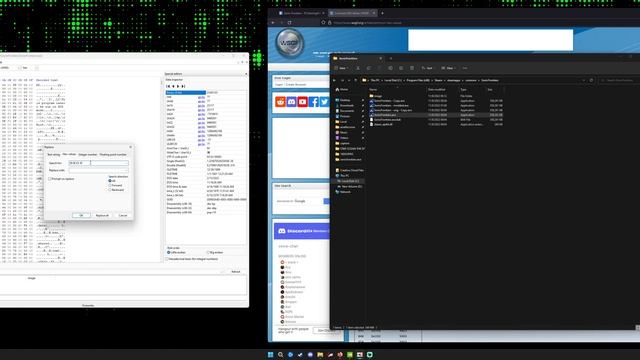Click the WSGF globe logo in browser
This screenshot has height=360, width=640.
click(290, 42)
